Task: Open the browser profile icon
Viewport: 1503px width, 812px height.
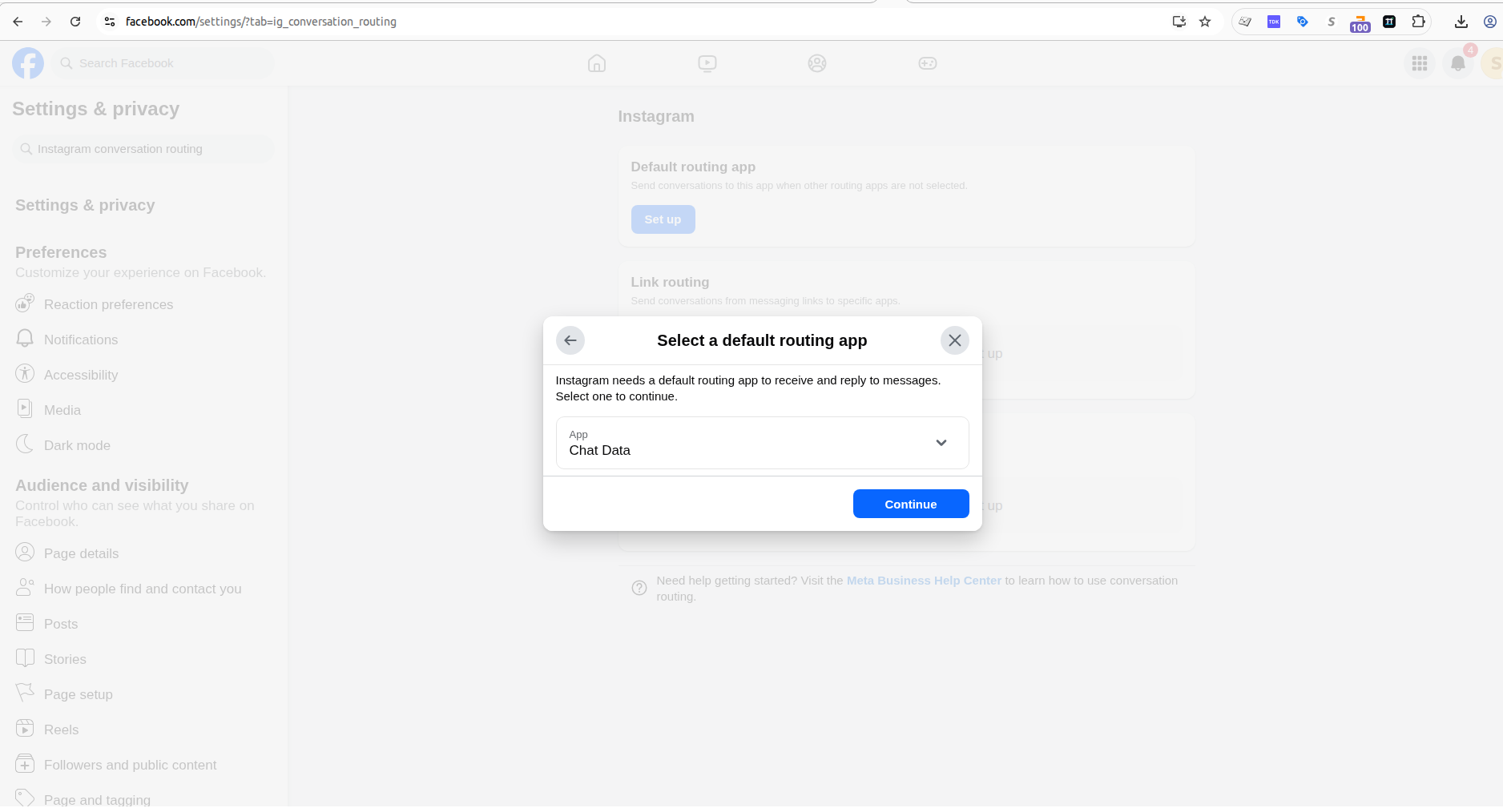Action: (x=1490, y=22)
